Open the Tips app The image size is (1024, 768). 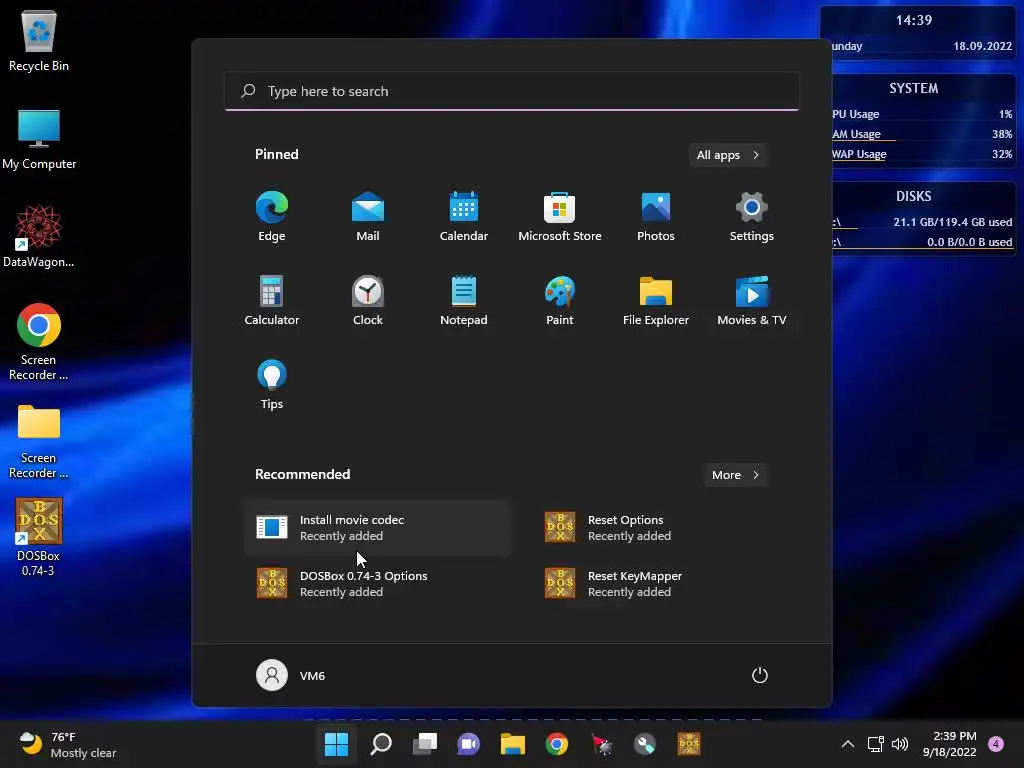pos(272,385)
